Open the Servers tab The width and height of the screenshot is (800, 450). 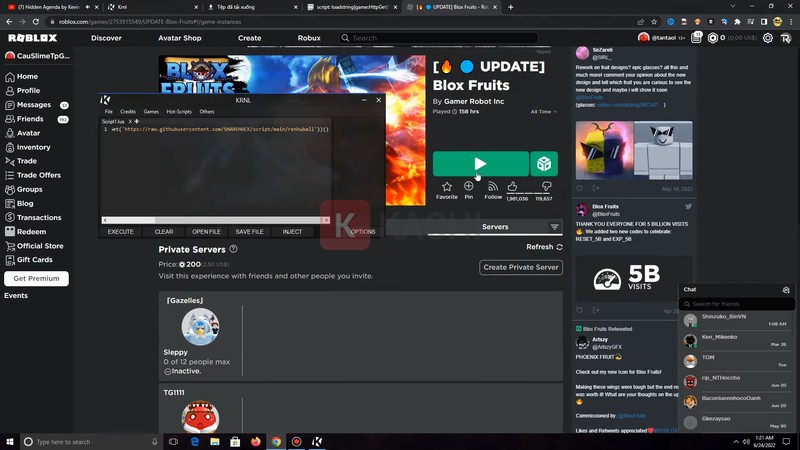coord(495,227)
